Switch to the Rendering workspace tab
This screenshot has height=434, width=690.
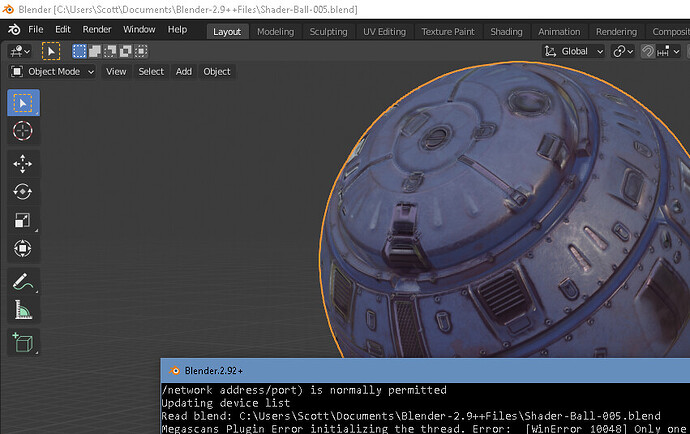pyautogui.click(x=616, y=32)
